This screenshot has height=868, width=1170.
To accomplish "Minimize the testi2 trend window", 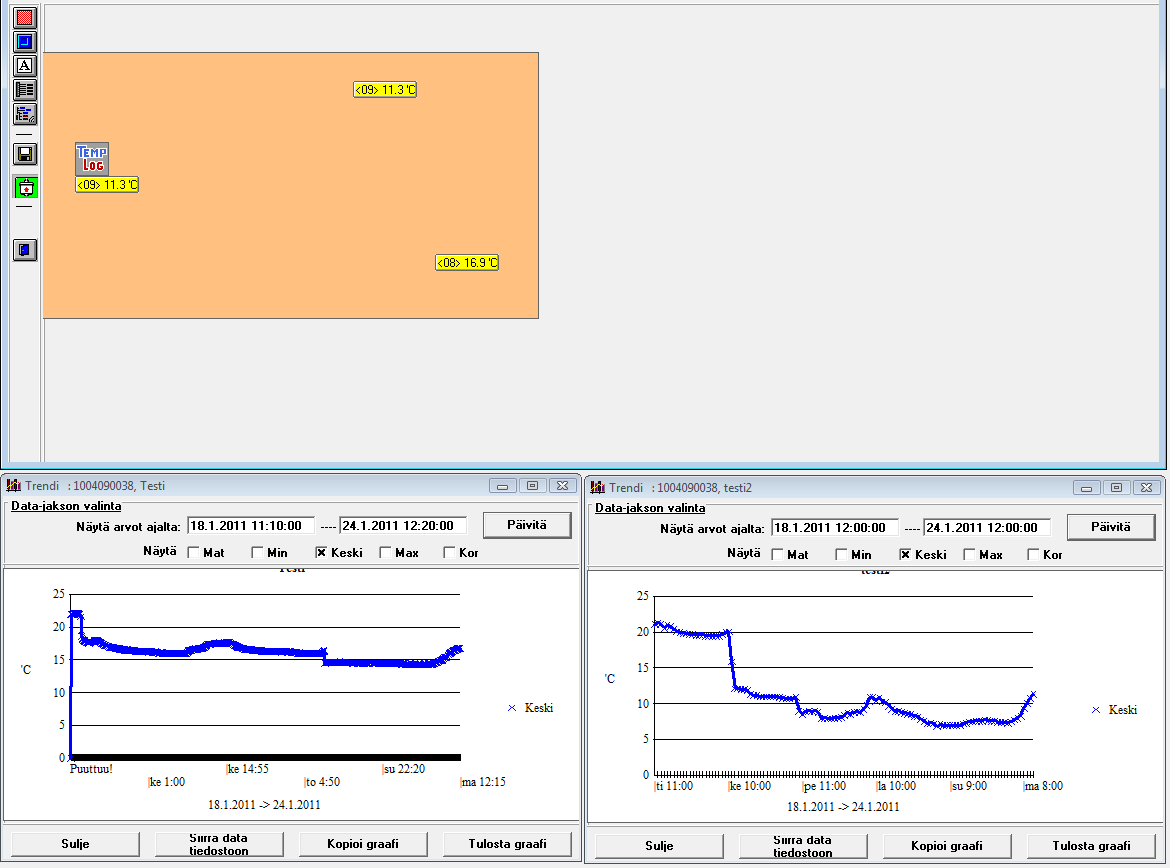I will [1086, 487].
